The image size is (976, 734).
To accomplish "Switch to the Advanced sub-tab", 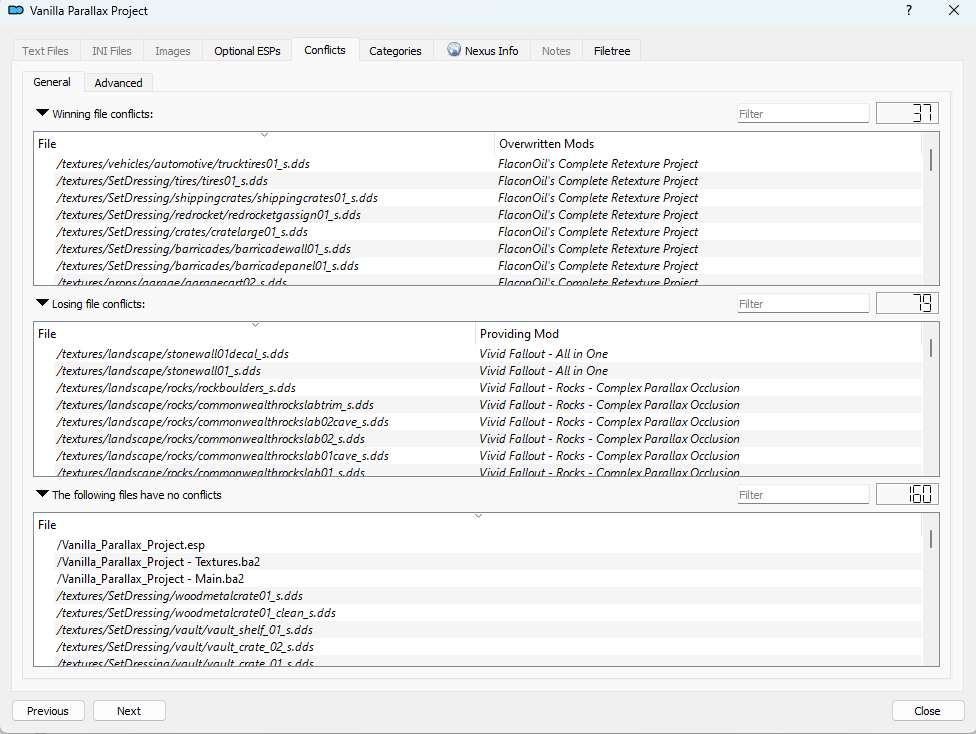I will click(118, 83).
